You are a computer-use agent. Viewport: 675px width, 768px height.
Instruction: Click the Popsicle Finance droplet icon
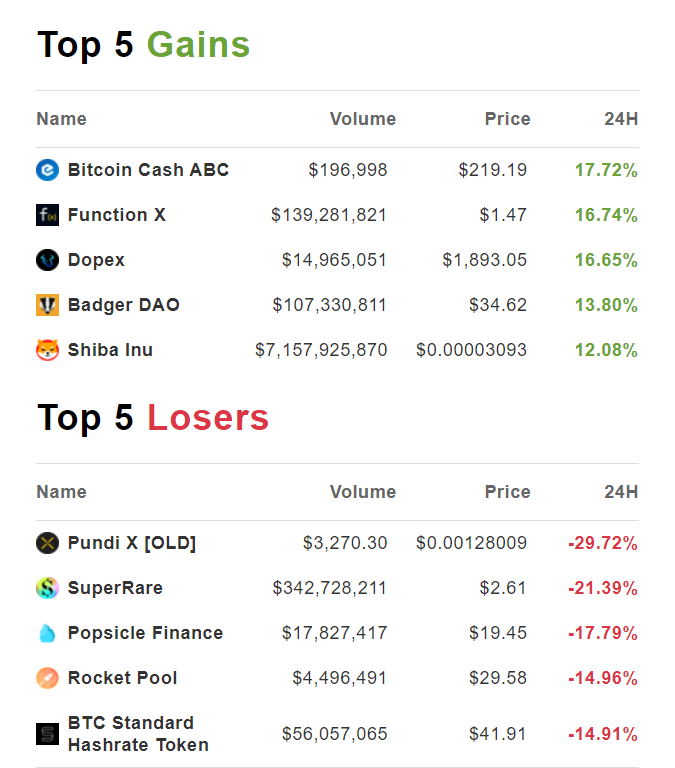click(x=48, y=633)
